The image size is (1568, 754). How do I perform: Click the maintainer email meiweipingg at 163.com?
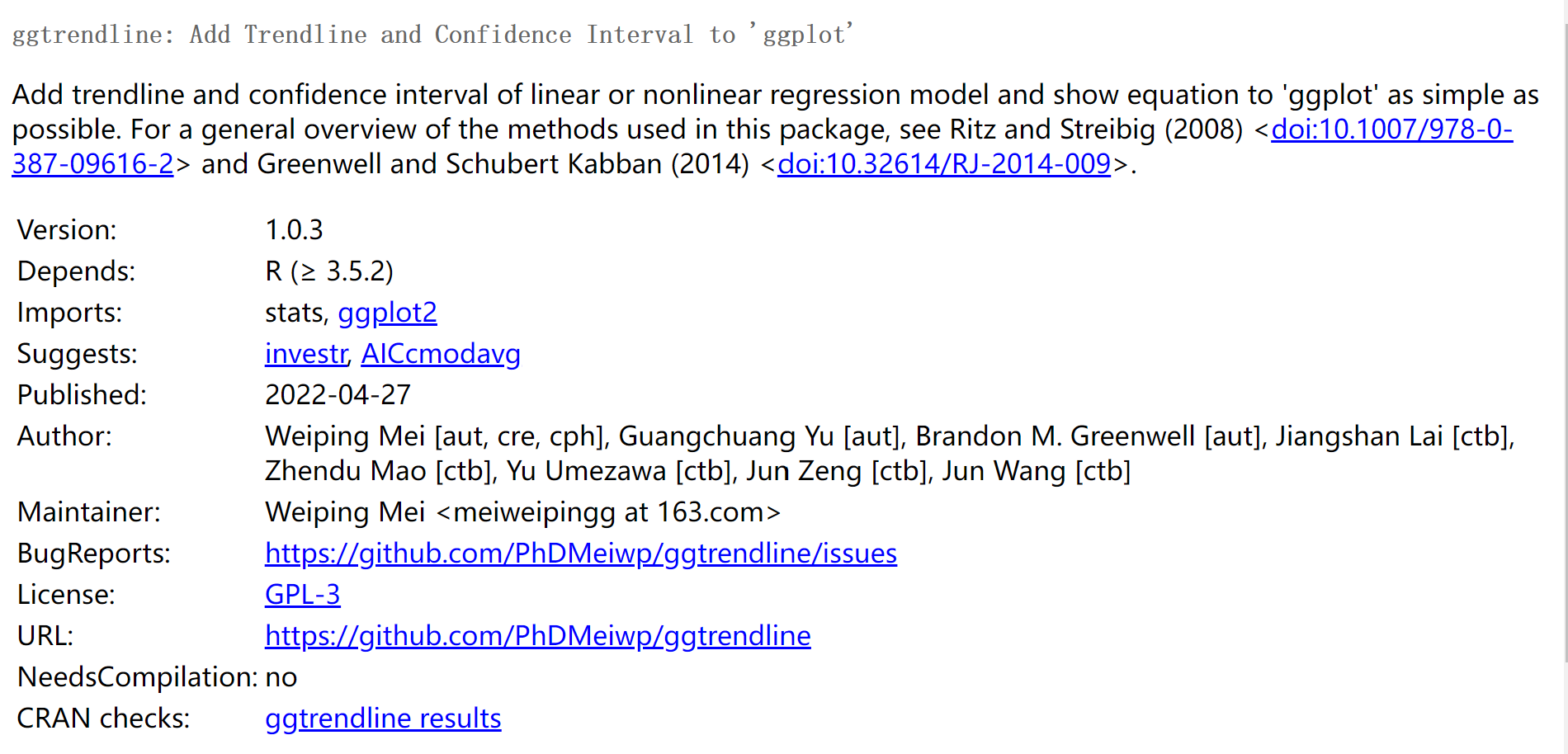pyautogui.click(x=608, y=512)
